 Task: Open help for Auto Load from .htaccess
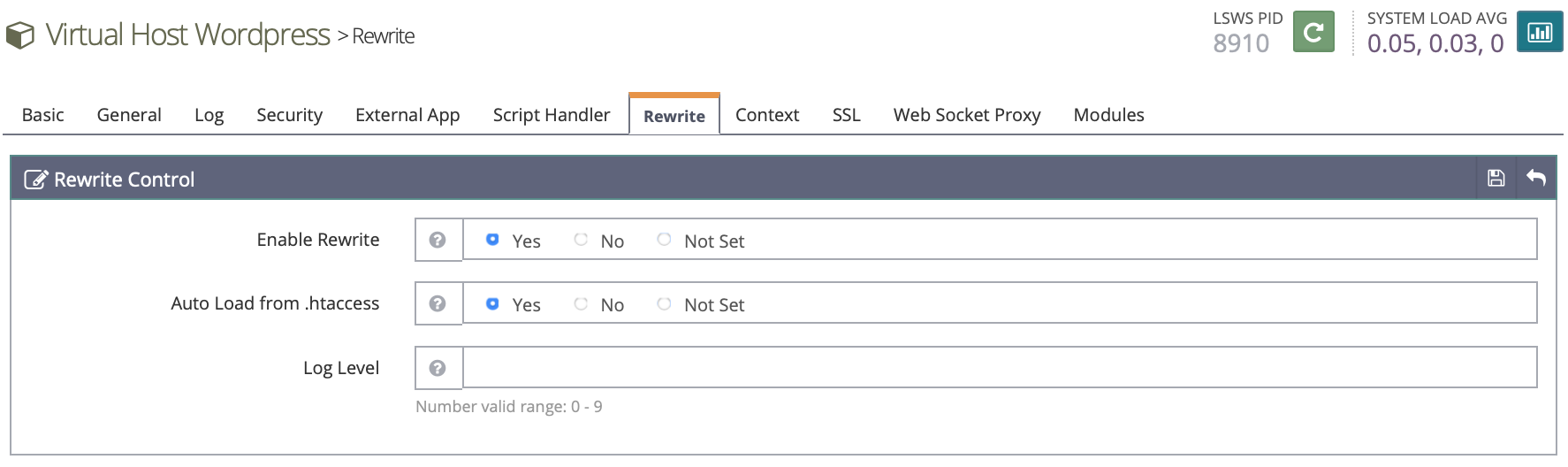[438, 303]
